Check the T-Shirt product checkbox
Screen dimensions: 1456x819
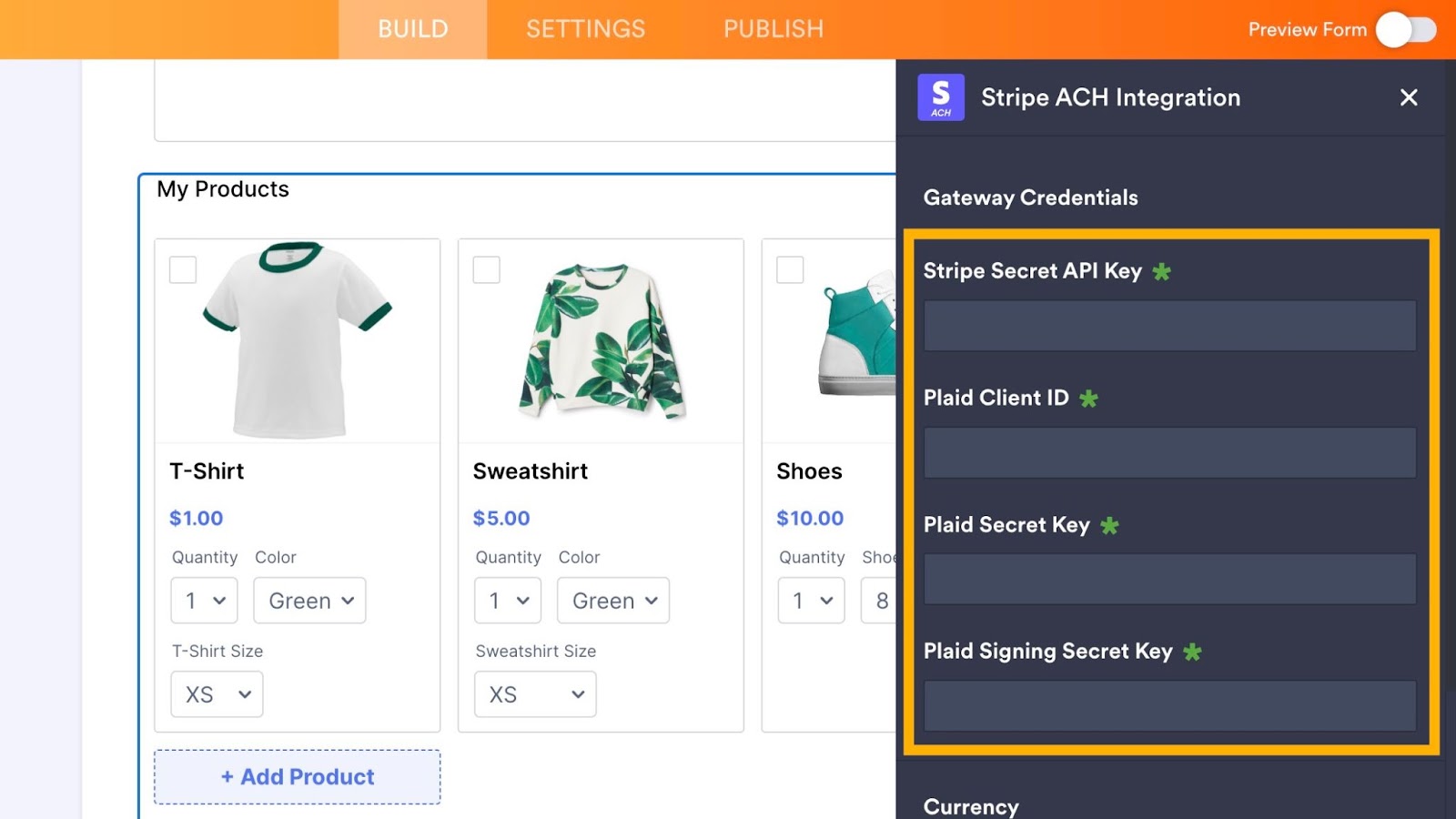(x=183, y=270)
